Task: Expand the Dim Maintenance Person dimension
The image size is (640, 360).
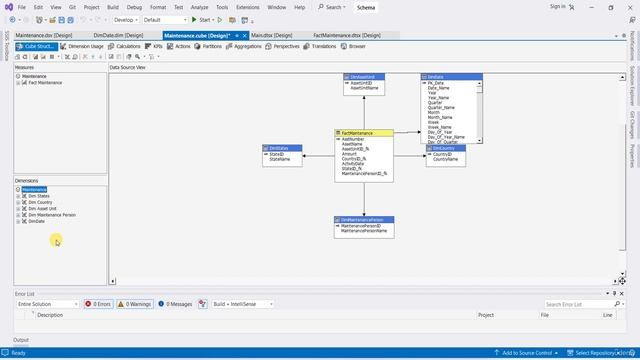Action: coord(18,215)
